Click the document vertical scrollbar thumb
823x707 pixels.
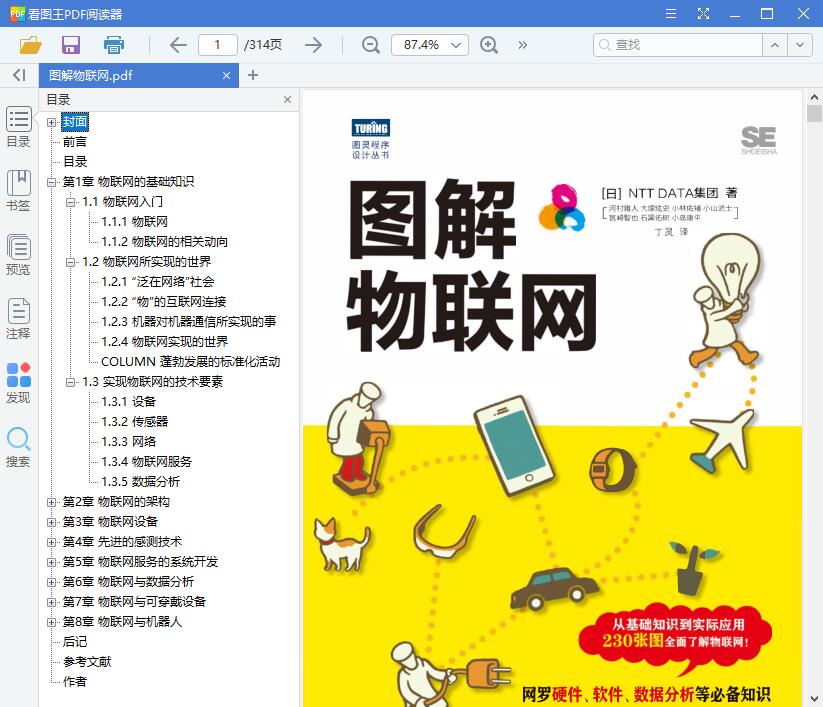point(814,113)
